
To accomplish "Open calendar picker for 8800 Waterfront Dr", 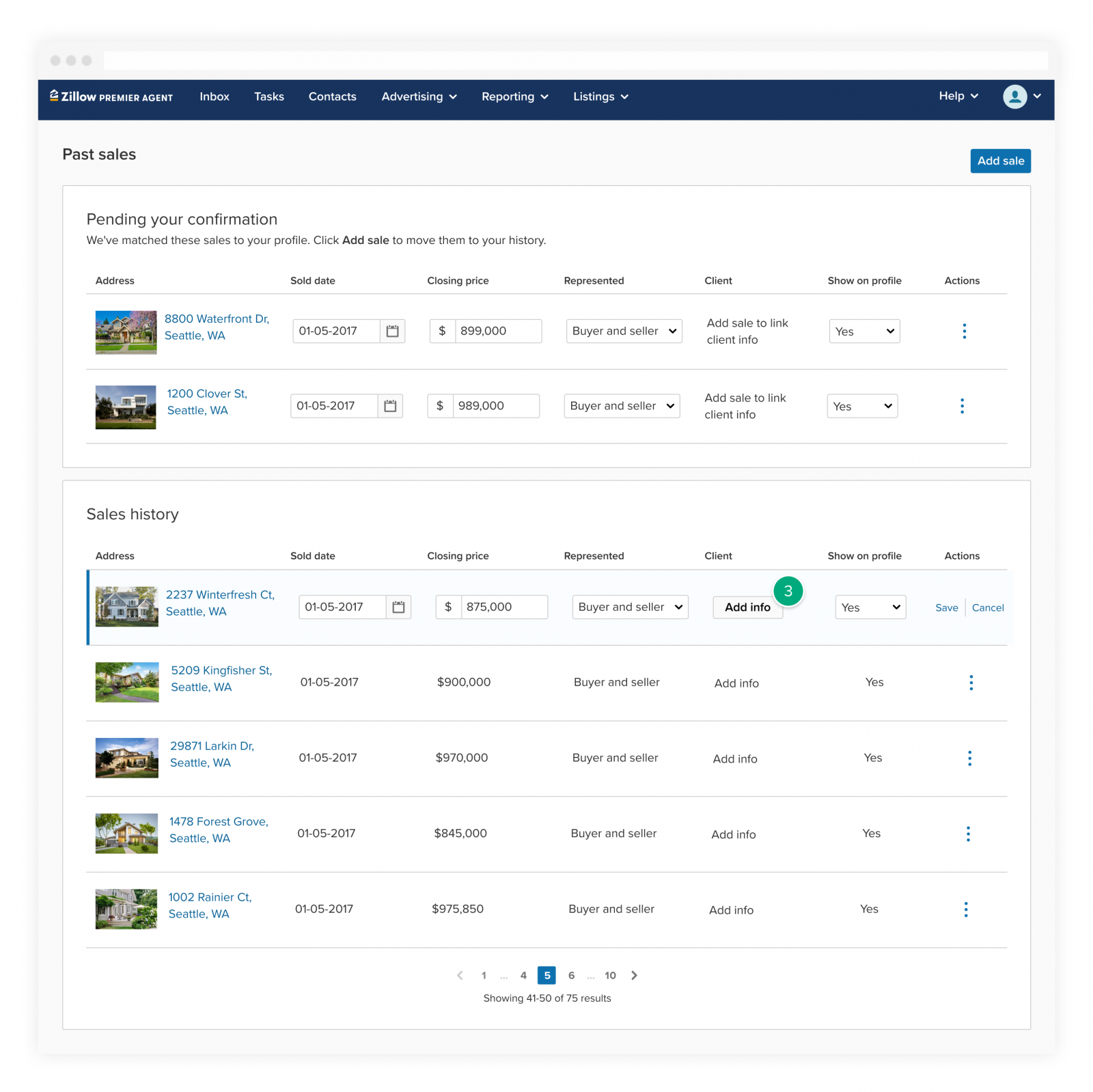I will click(x=392, y=331).
